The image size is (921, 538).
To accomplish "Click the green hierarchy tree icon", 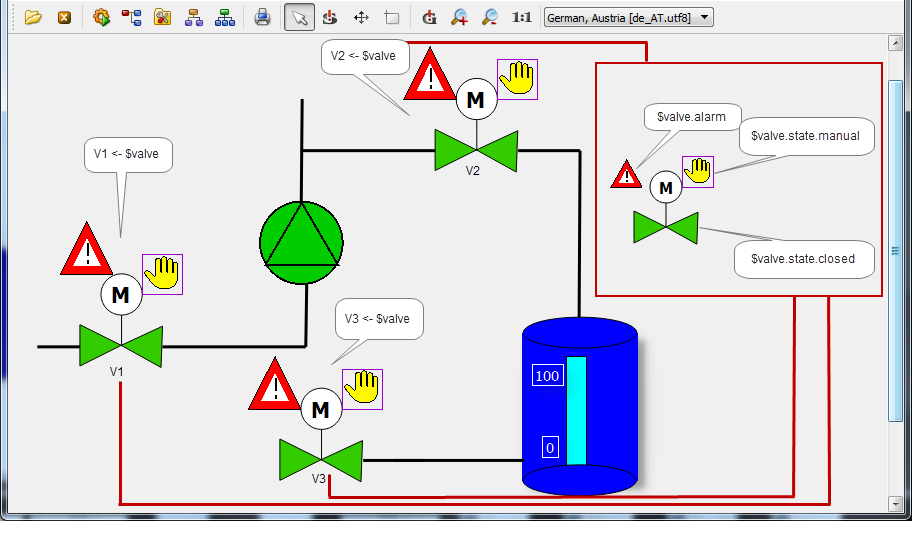I will [225, 17].
